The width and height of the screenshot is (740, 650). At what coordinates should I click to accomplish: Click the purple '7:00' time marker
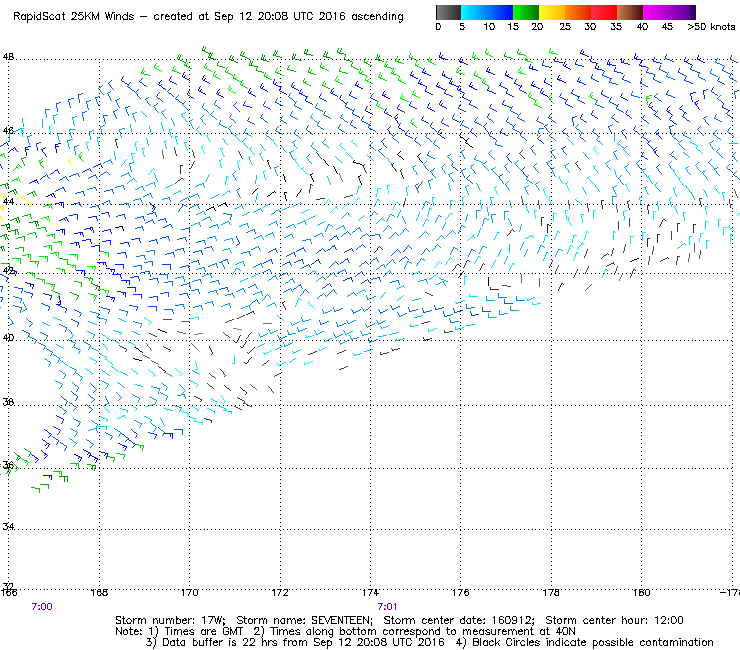click(x=42, y=607)
